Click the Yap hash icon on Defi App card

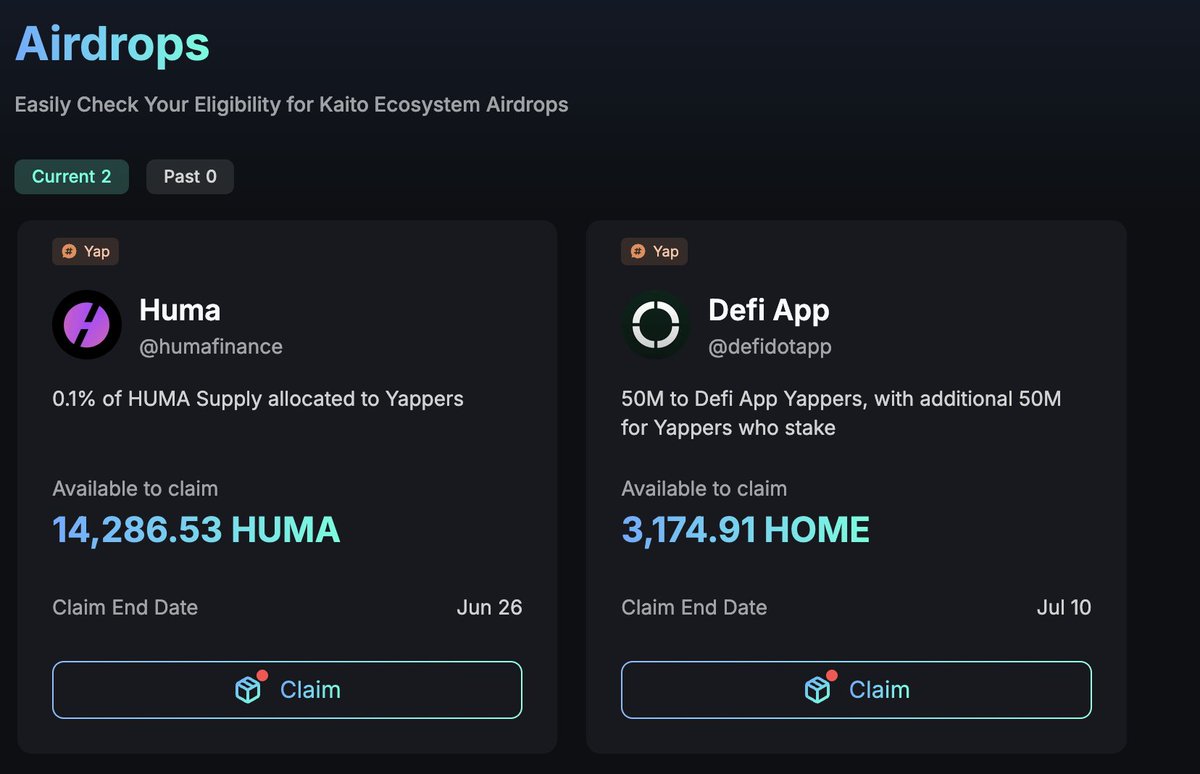[x=638, y=251]
